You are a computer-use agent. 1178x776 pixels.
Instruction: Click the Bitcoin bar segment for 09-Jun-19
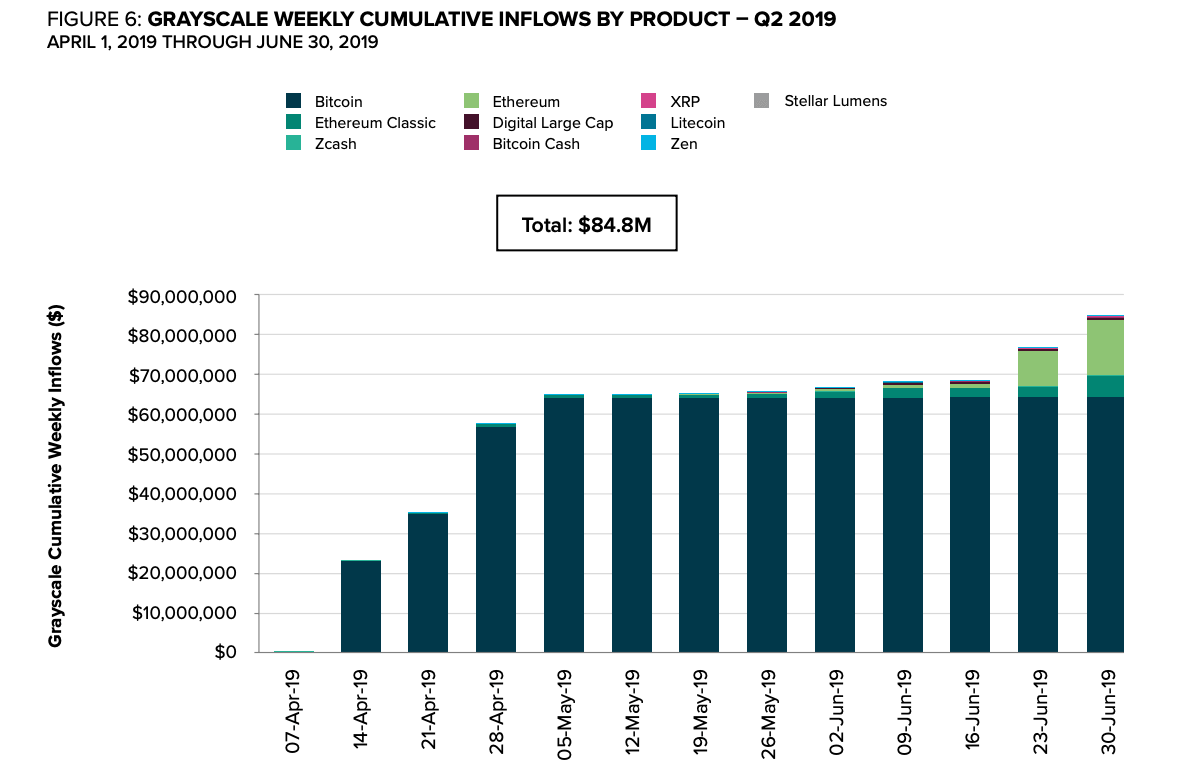click(x=903, y=525)
